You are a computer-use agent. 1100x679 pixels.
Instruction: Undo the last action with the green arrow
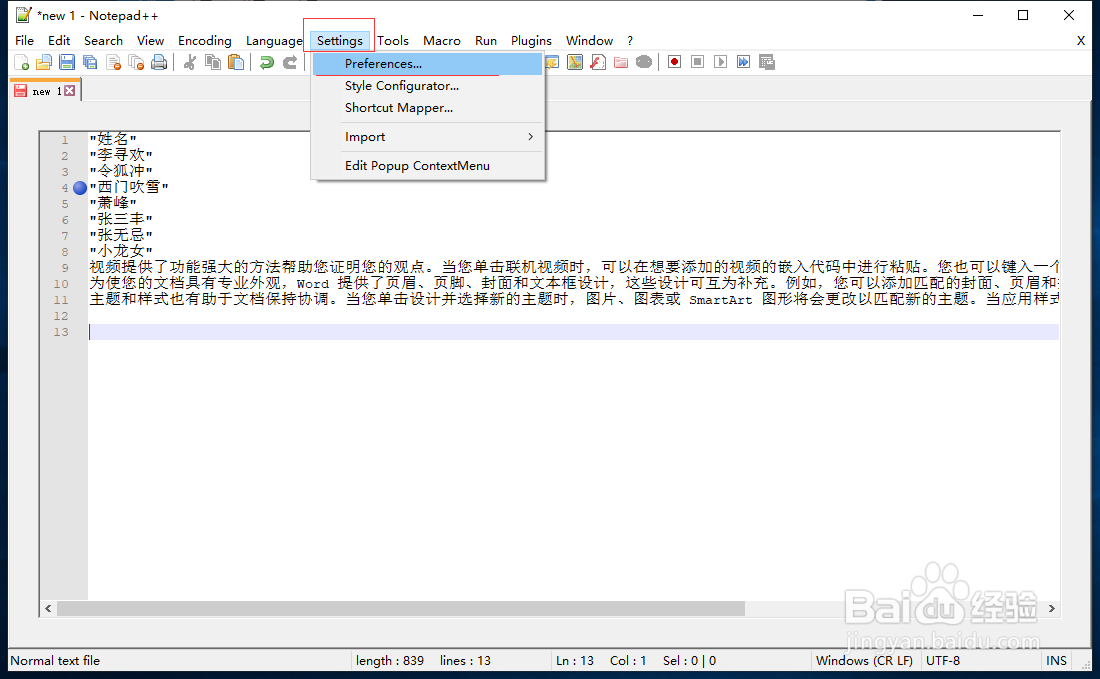point(267,62)
